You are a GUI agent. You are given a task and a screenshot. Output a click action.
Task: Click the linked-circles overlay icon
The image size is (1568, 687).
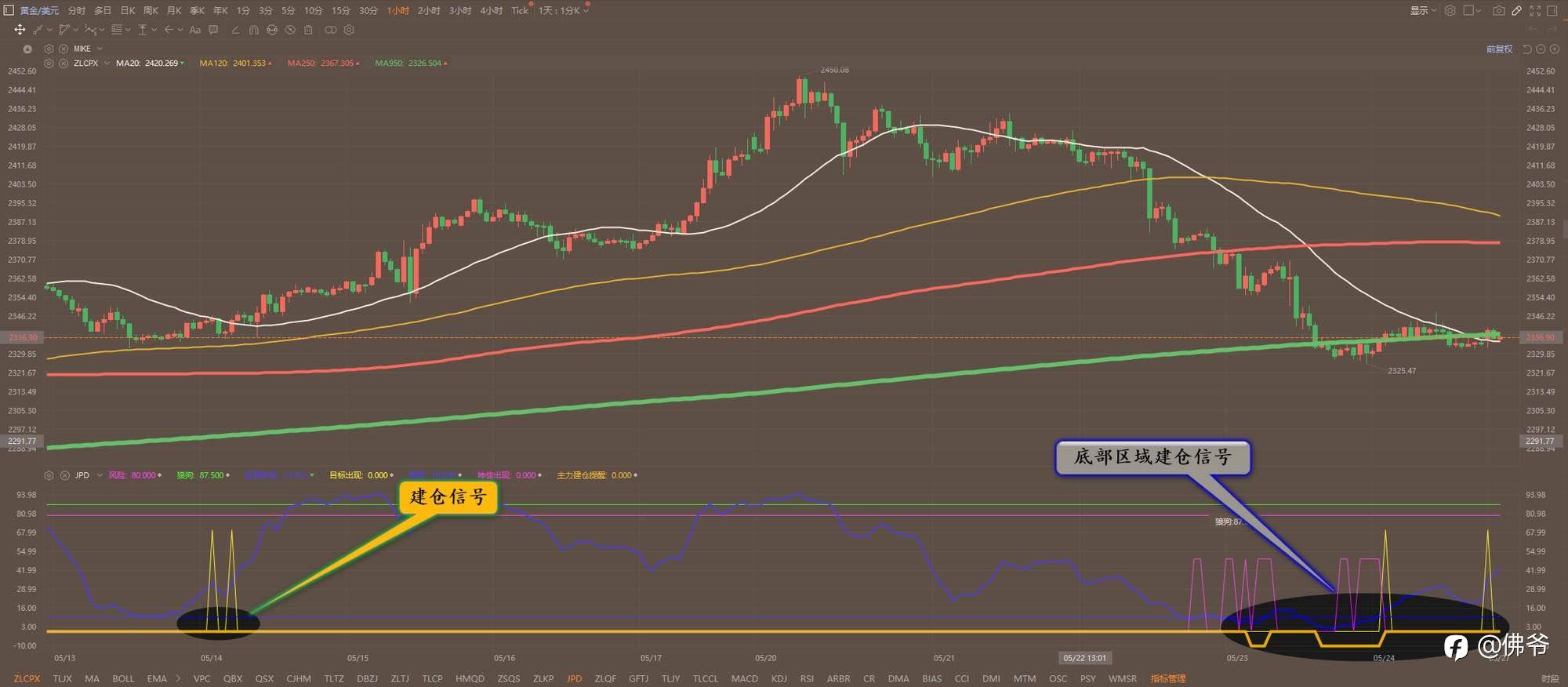point(331,30)
